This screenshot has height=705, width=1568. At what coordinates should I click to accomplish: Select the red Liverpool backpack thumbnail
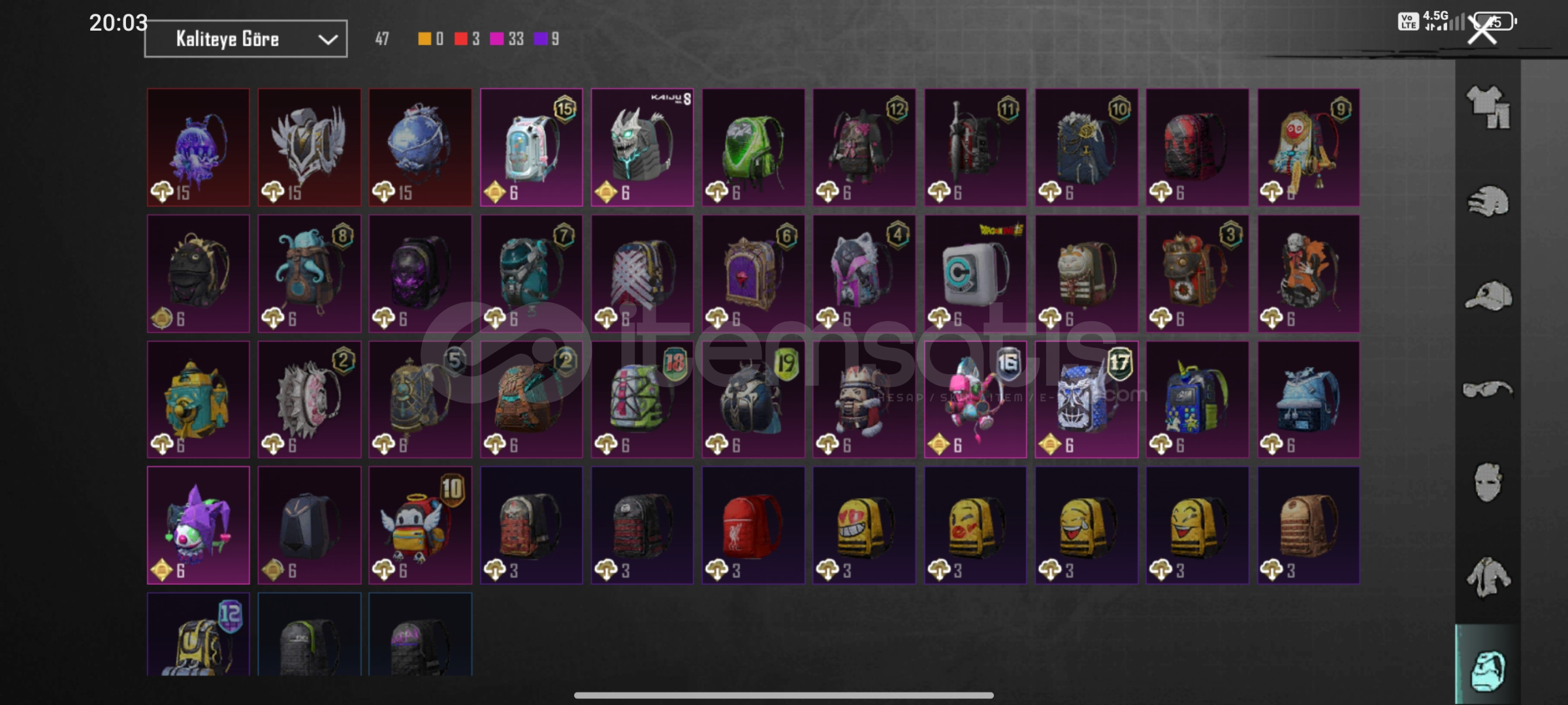point(754,525)
